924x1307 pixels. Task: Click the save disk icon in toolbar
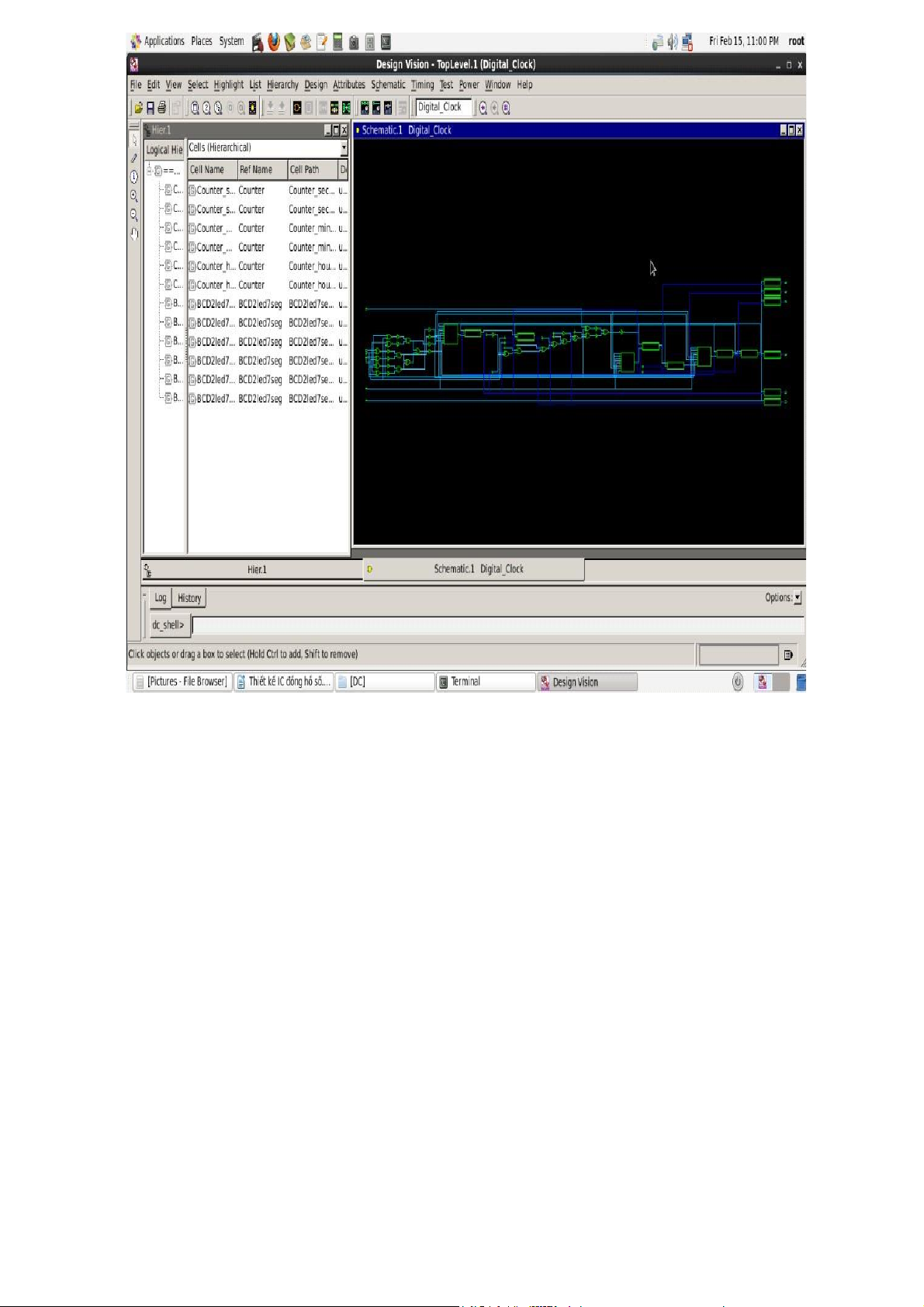click(x=151, y=109)
